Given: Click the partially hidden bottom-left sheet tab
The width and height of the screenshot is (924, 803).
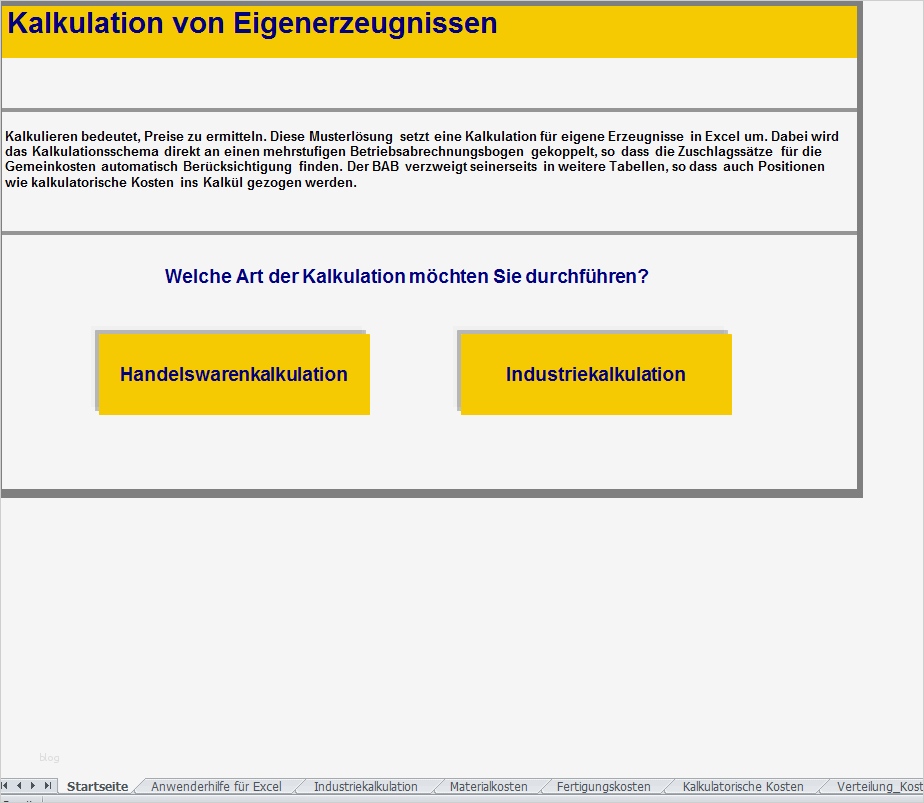Looking at the screenshot, I should pos(20,799).
